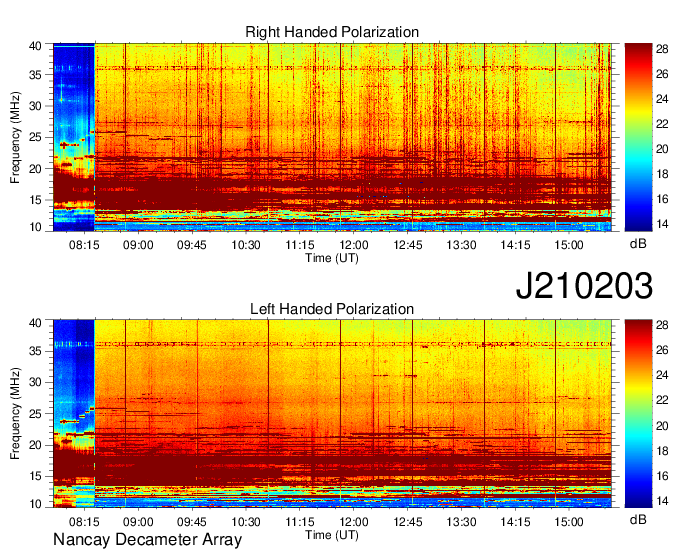The width and height of the screenshot is (680, 552).
Task: Click the '15' frequency tick, top plot
Action: (36, 200)
